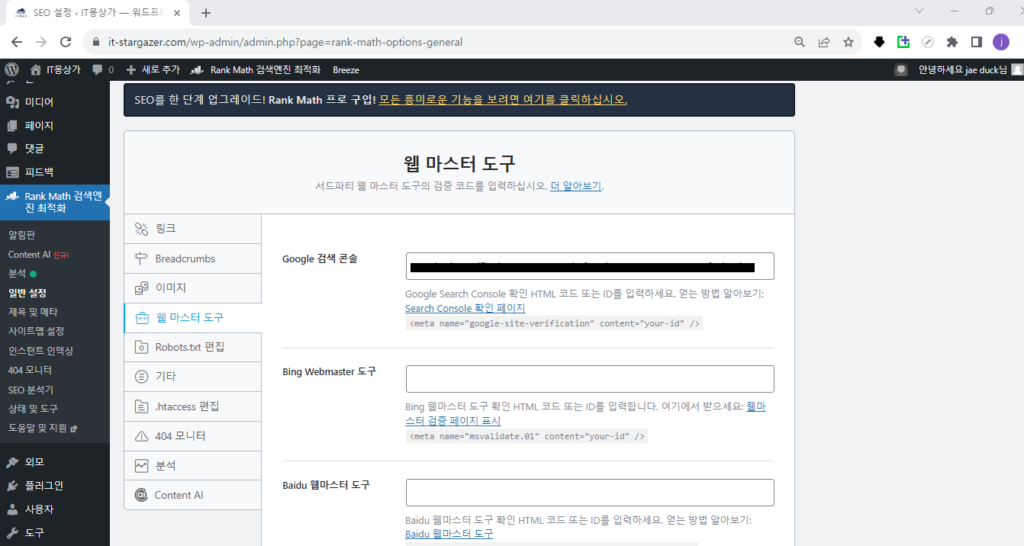Select the 웹 마스터 도구 settings tab
The image size is (1024, 546).
point(193,318)
